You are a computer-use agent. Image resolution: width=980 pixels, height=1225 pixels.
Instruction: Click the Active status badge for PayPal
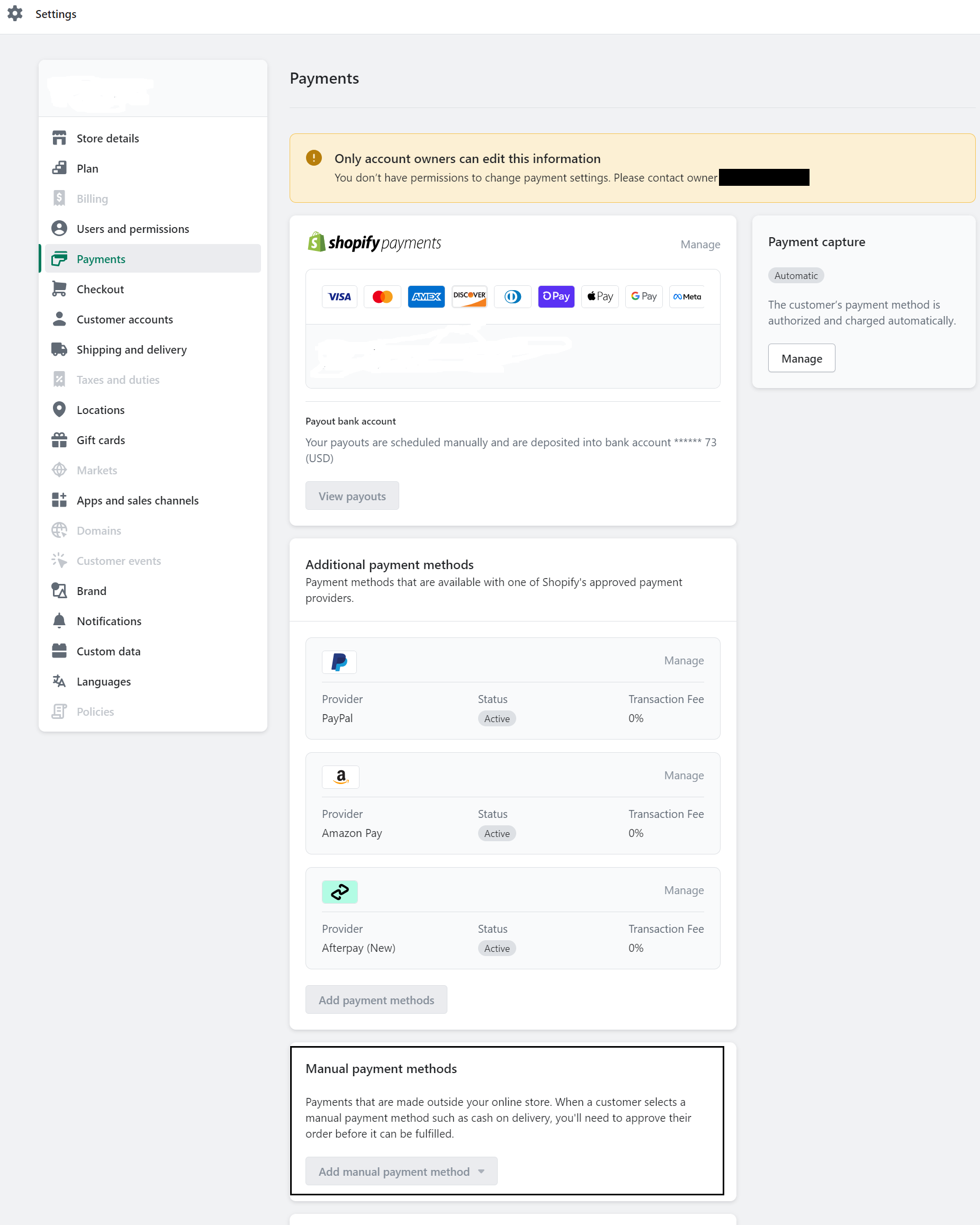coord(497,718)
